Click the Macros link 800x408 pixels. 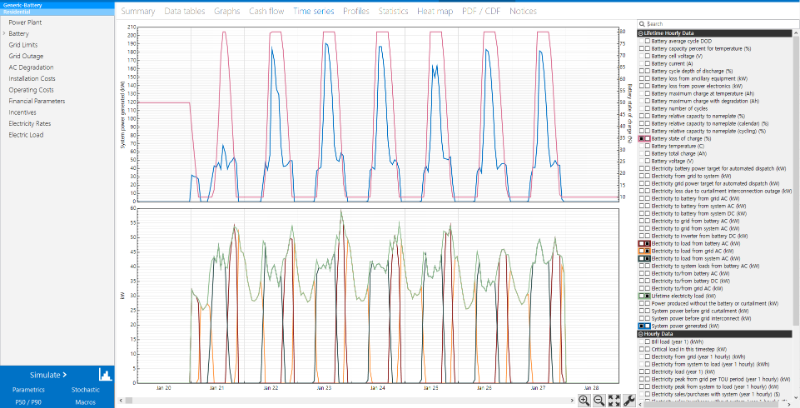coord(85,402)
